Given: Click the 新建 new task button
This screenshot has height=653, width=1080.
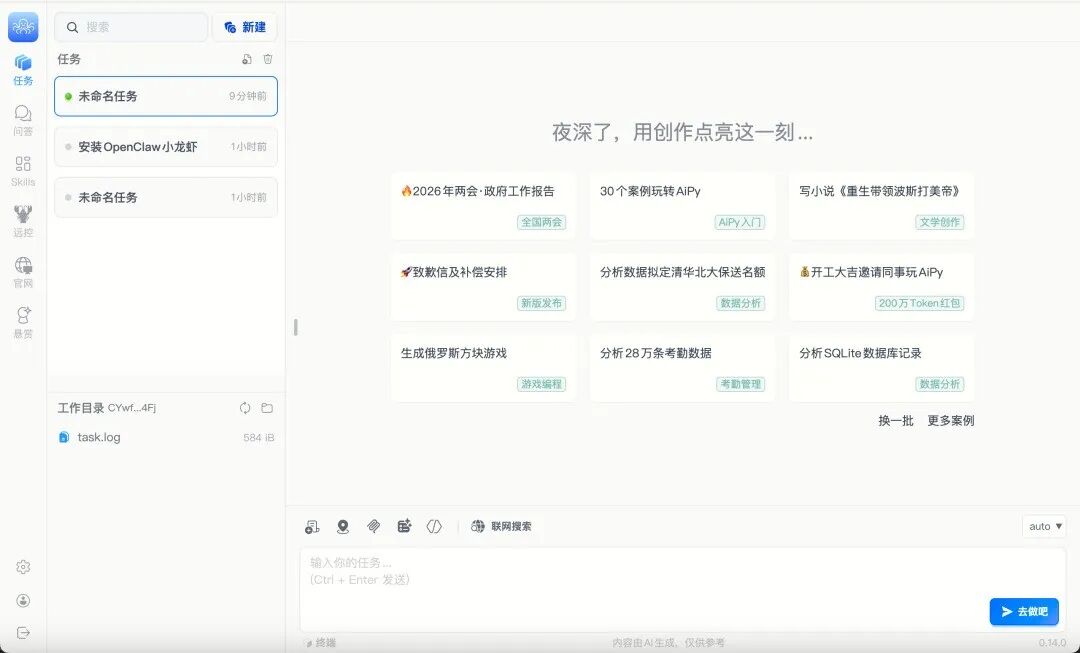Looking at the screenshot, I should click(245, 27).
